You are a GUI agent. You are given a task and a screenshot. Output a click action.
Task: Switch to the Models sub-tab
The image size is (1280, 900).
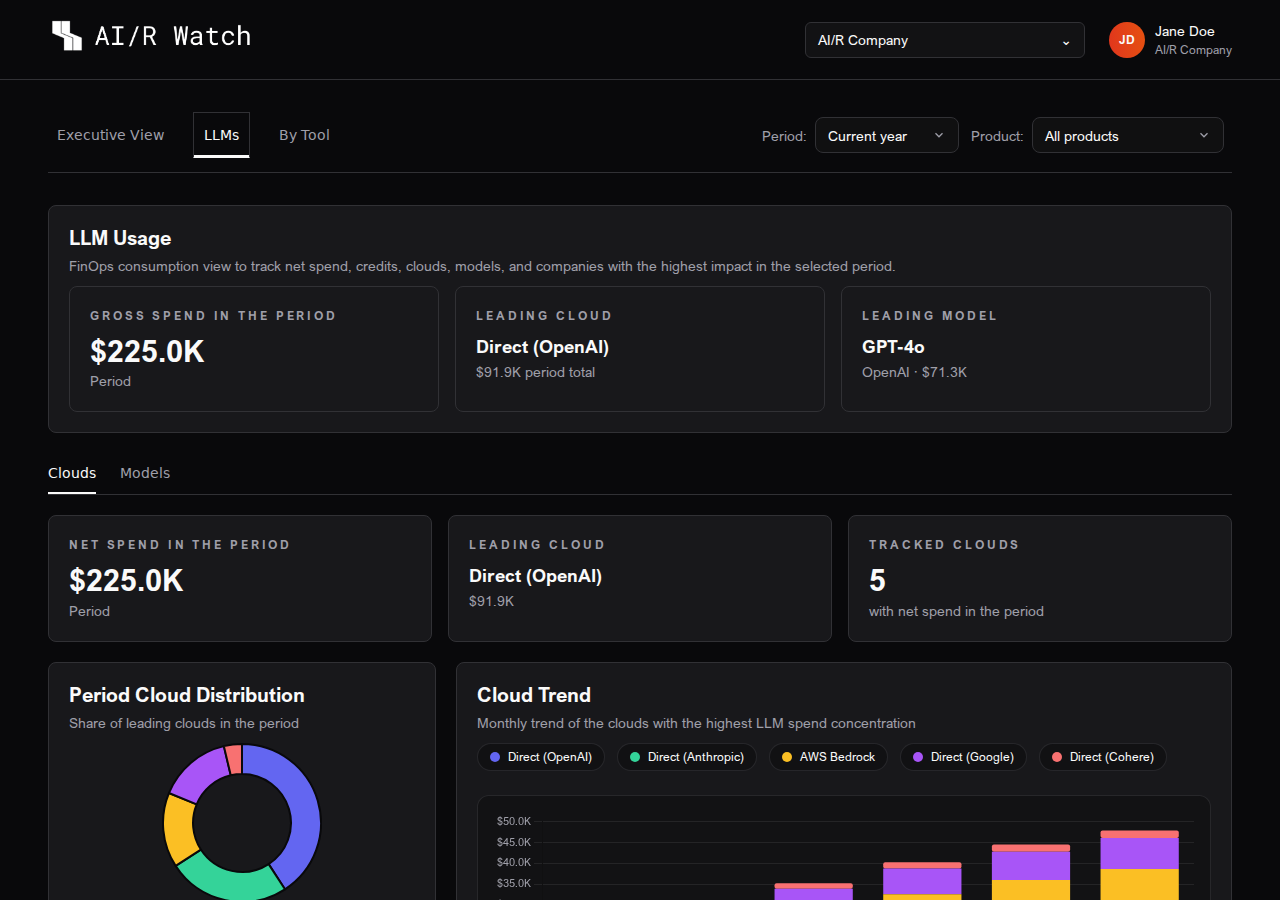click(x=145, y=473)
